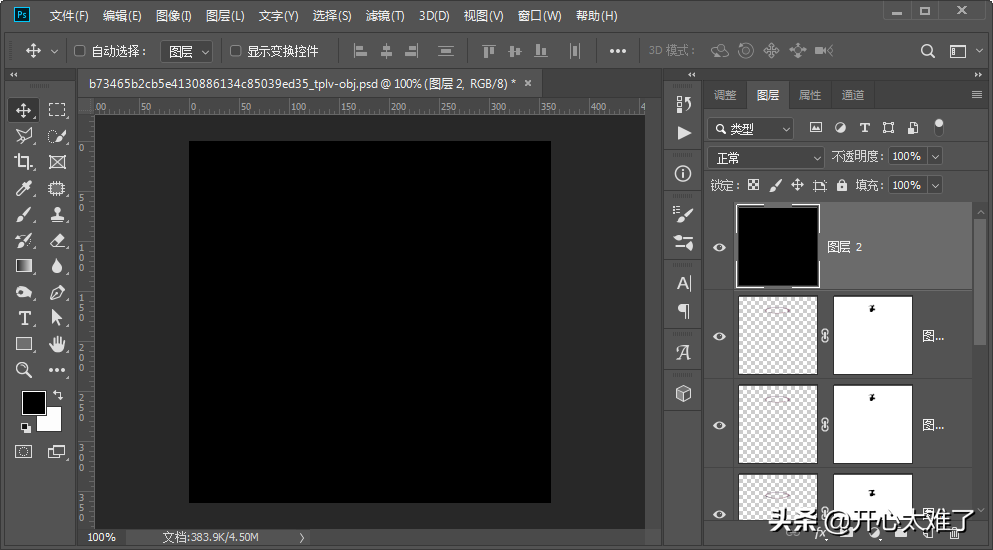Image resolution: width=993 pixels, height=550 pixels.
Task: Select the Polygonal Lasso tool
Action: [23, 136]
